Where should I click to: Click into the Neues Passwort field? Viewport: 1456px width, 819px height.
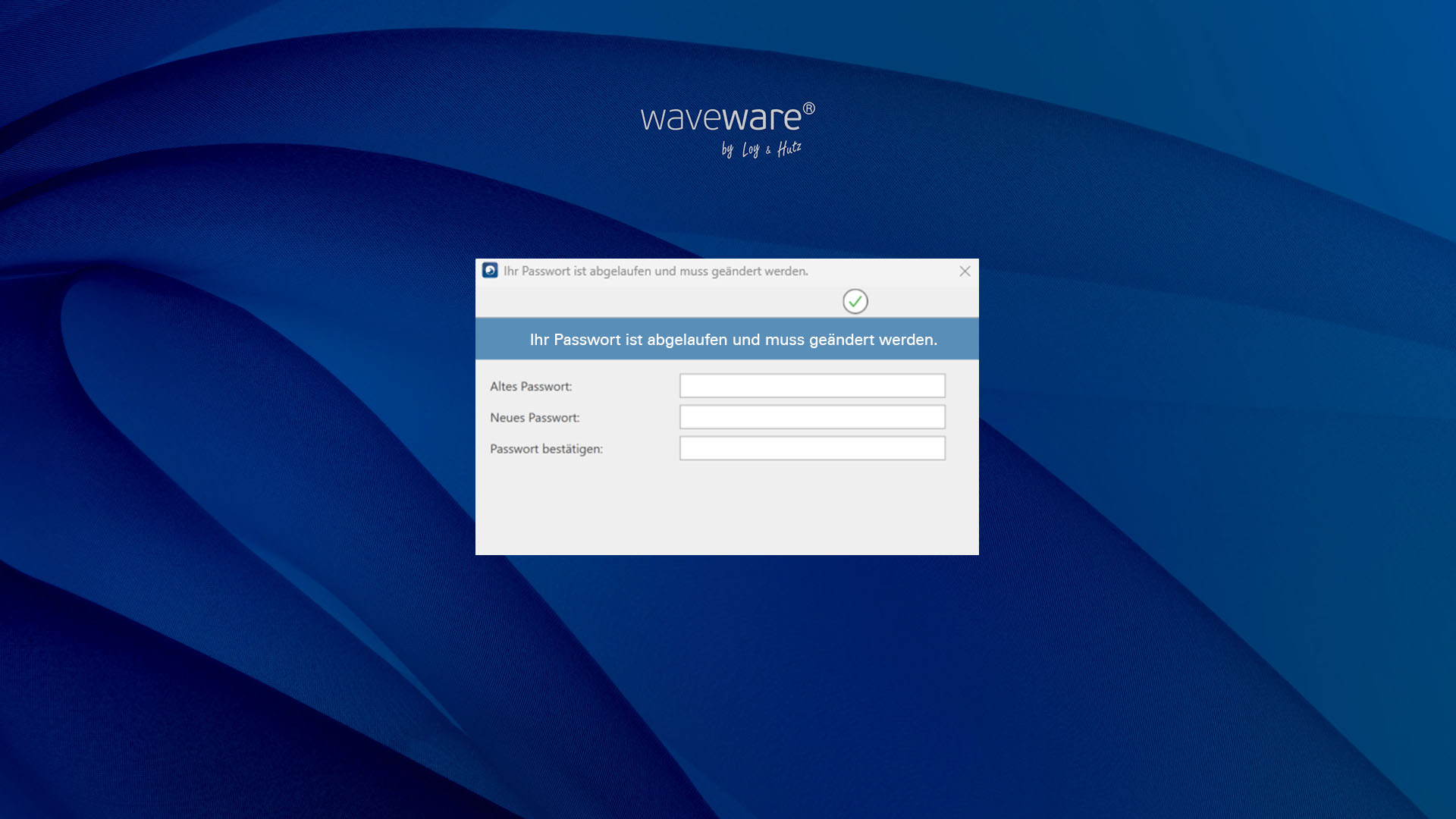click(x=811, y=417)
